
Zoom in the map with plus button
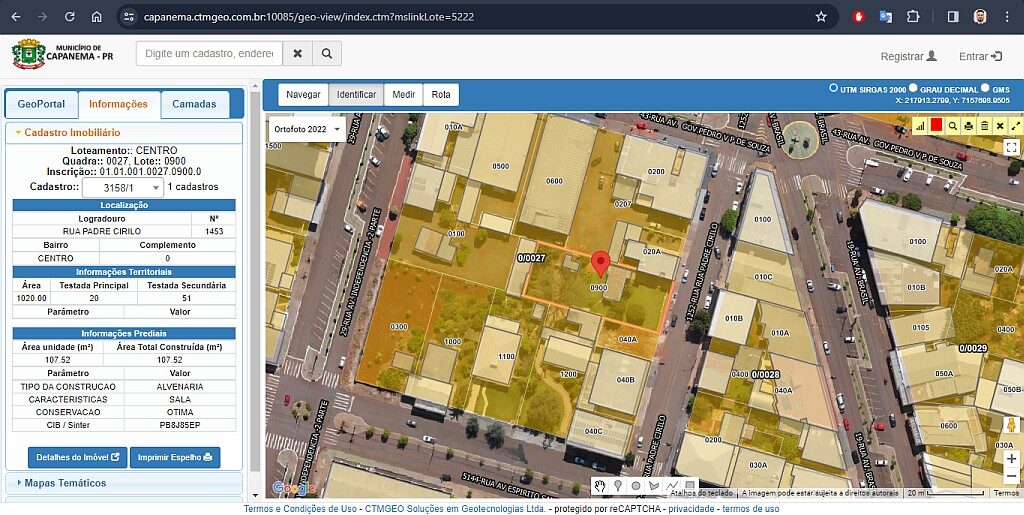pos(1011,458)
